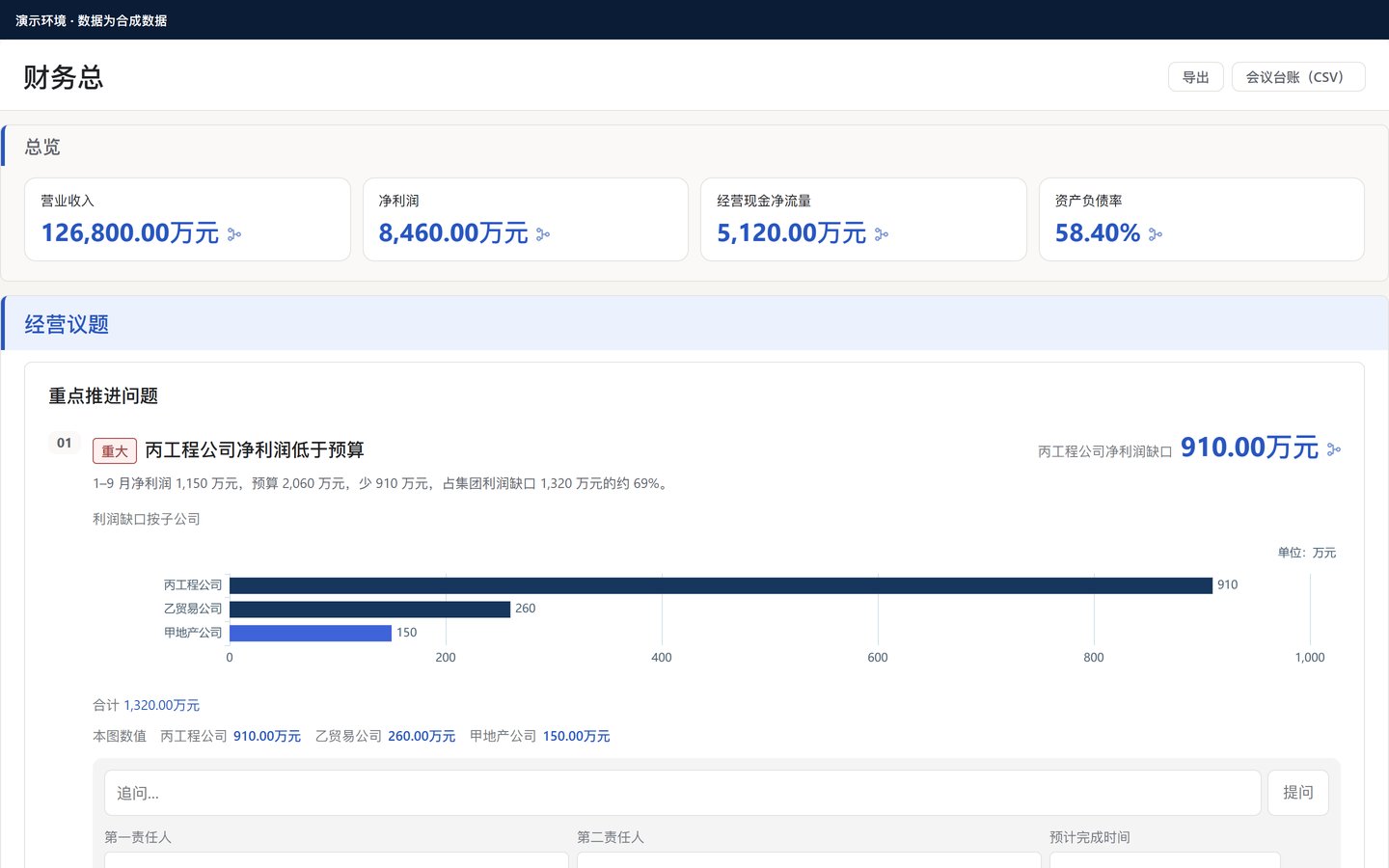
Task: Open the trace icon next to 8,460.00万元
Action: click(543, 234)
